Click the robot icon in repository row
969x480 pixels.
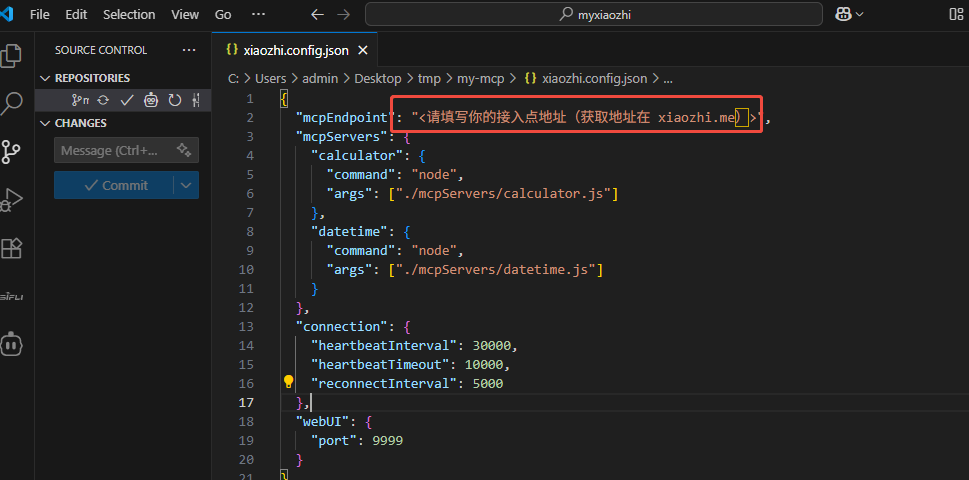coord(151,100)
